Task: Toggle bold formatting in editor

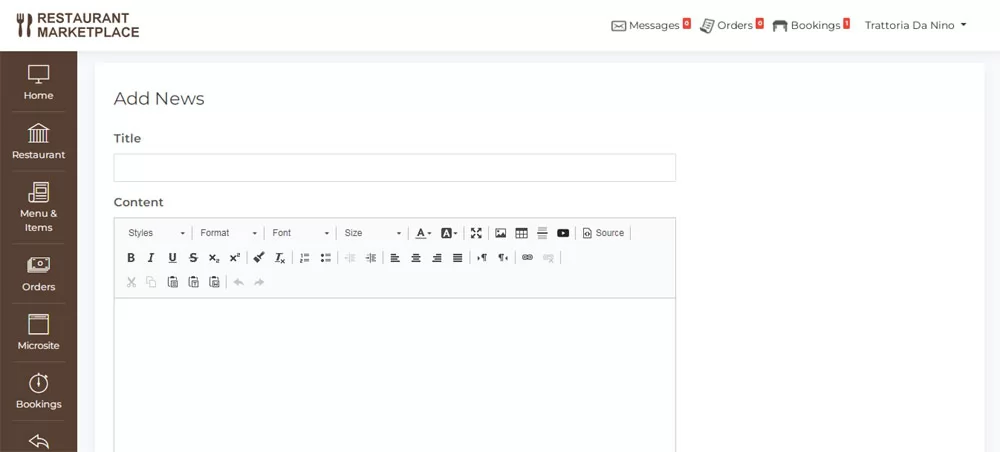Action: click(x=131, y=258)
